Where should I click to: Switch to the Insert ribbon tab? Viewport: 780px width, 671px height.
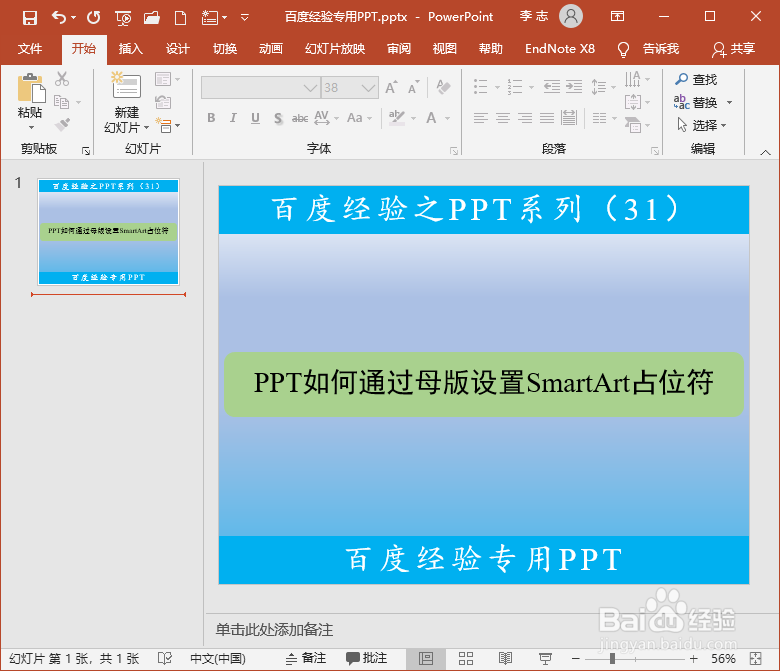[130, 49]
